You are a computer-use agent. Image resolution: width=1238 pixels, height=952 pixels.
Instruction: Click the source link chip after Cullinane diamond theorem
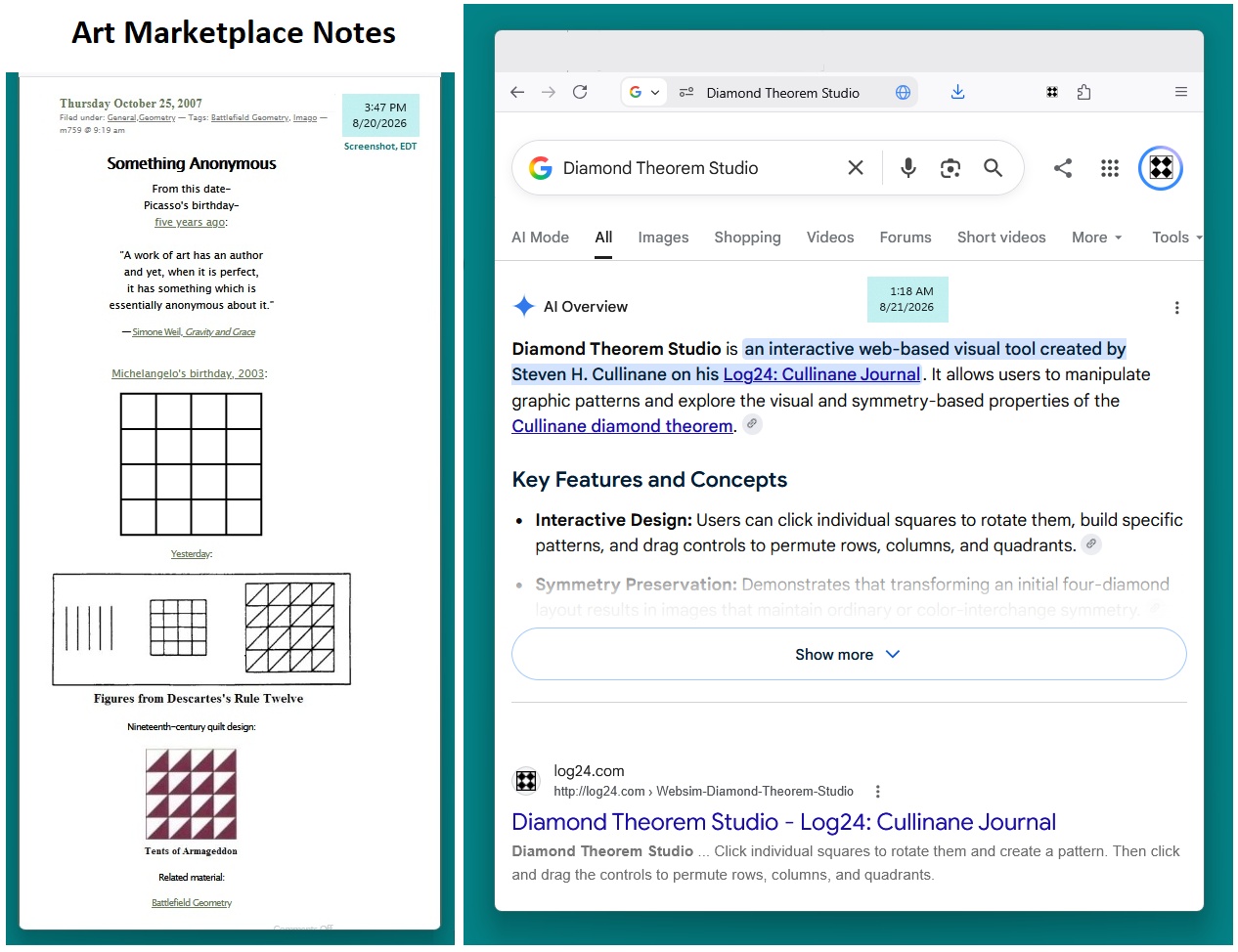pos(752,424)
